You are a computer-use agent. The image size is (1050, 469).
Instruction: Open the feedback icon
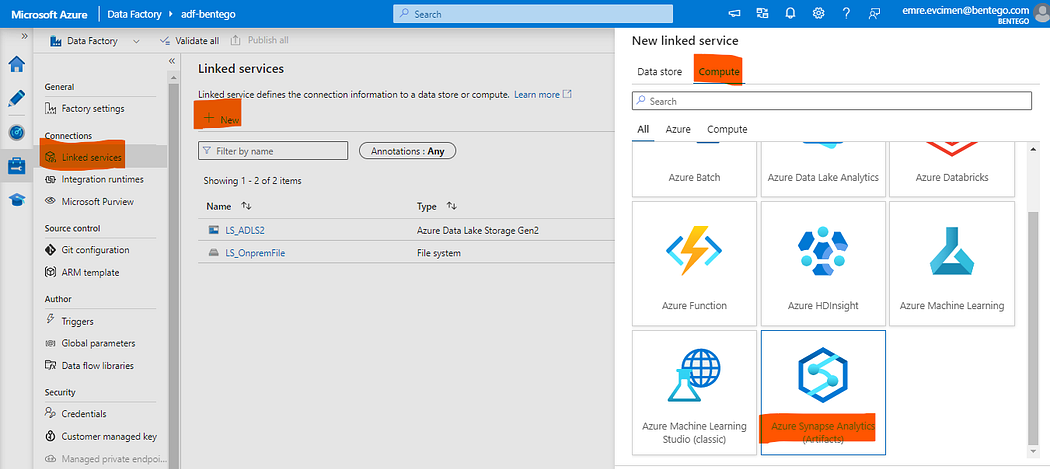tap(874, 13)
